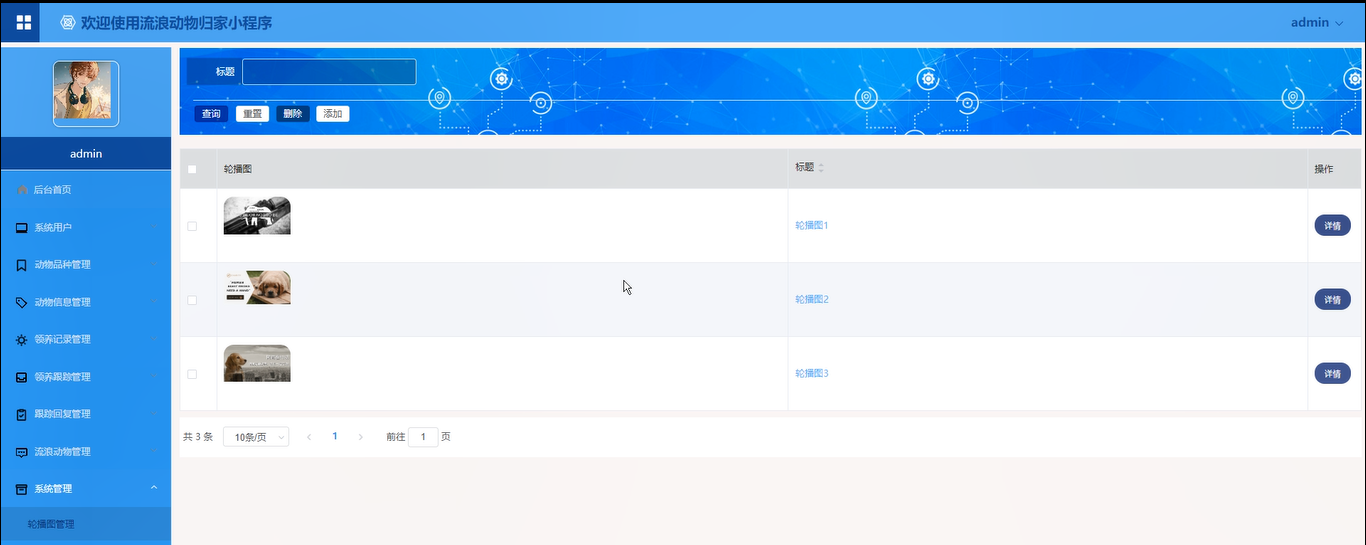The width and height of the screenshot is (1366, 545).
Task: Click the 系统用户 sidebar label
Action: 53,228
